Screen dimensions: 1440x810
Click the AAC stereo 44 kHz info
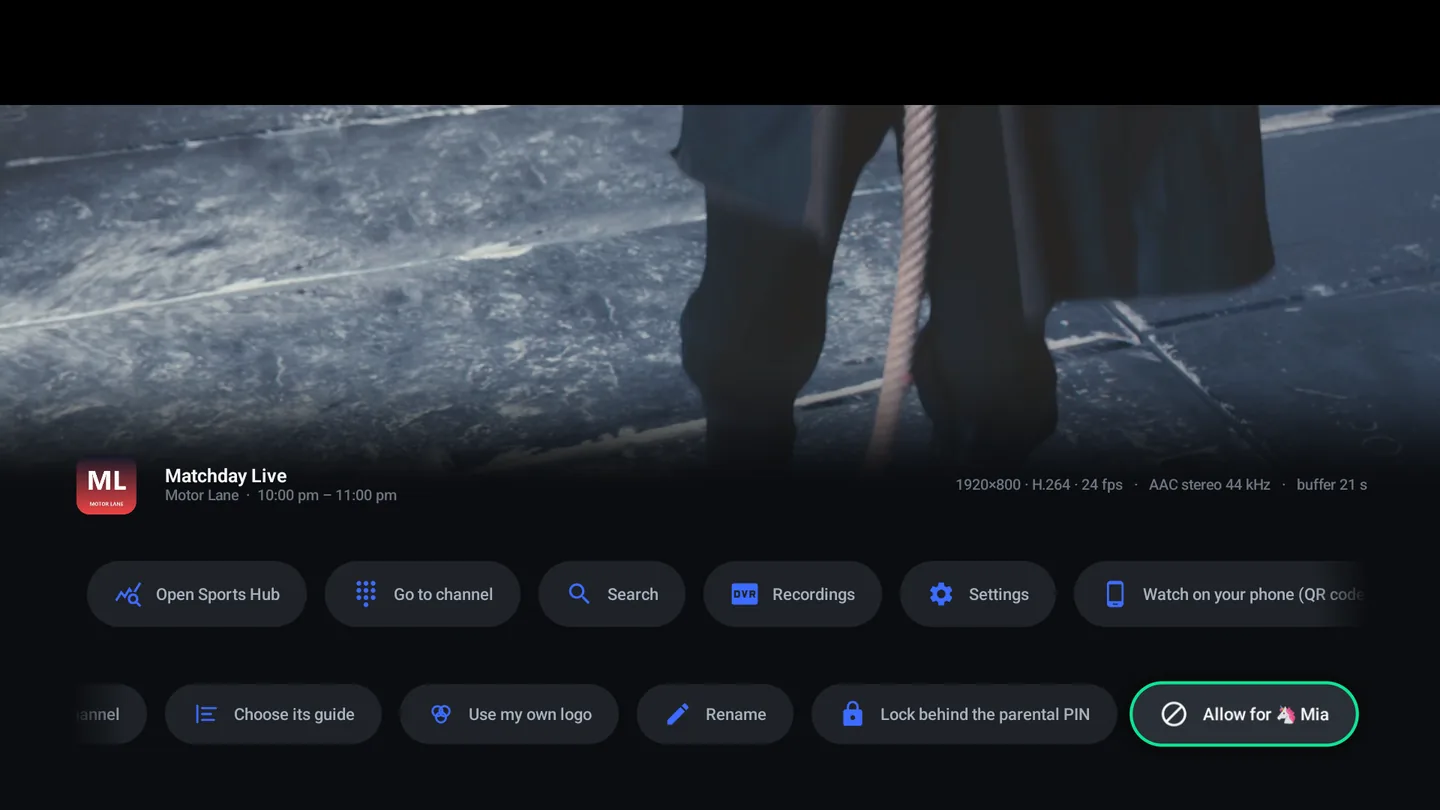(1209, 485)
